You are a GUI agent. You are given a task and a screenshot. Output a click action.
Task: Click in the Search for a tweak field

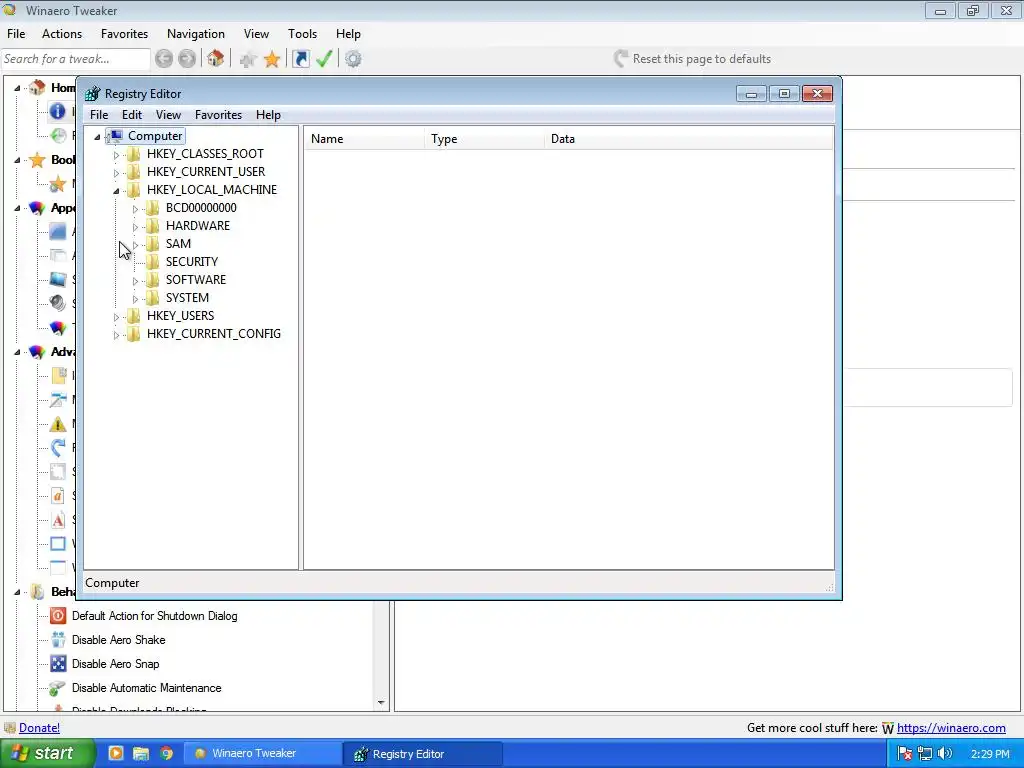click(x=76, y=59)
